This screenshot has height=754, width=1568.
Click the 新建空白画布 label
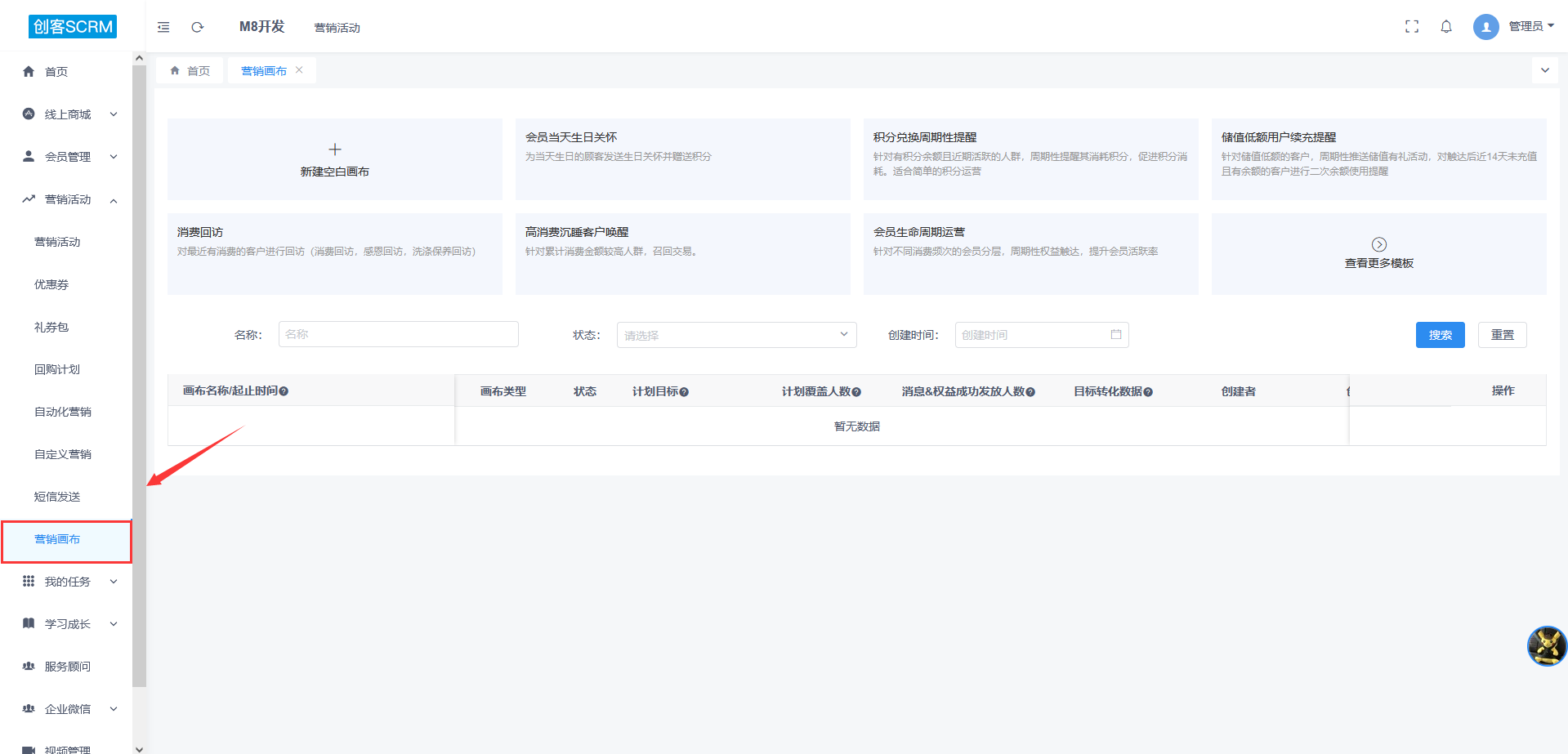[335, 172]
